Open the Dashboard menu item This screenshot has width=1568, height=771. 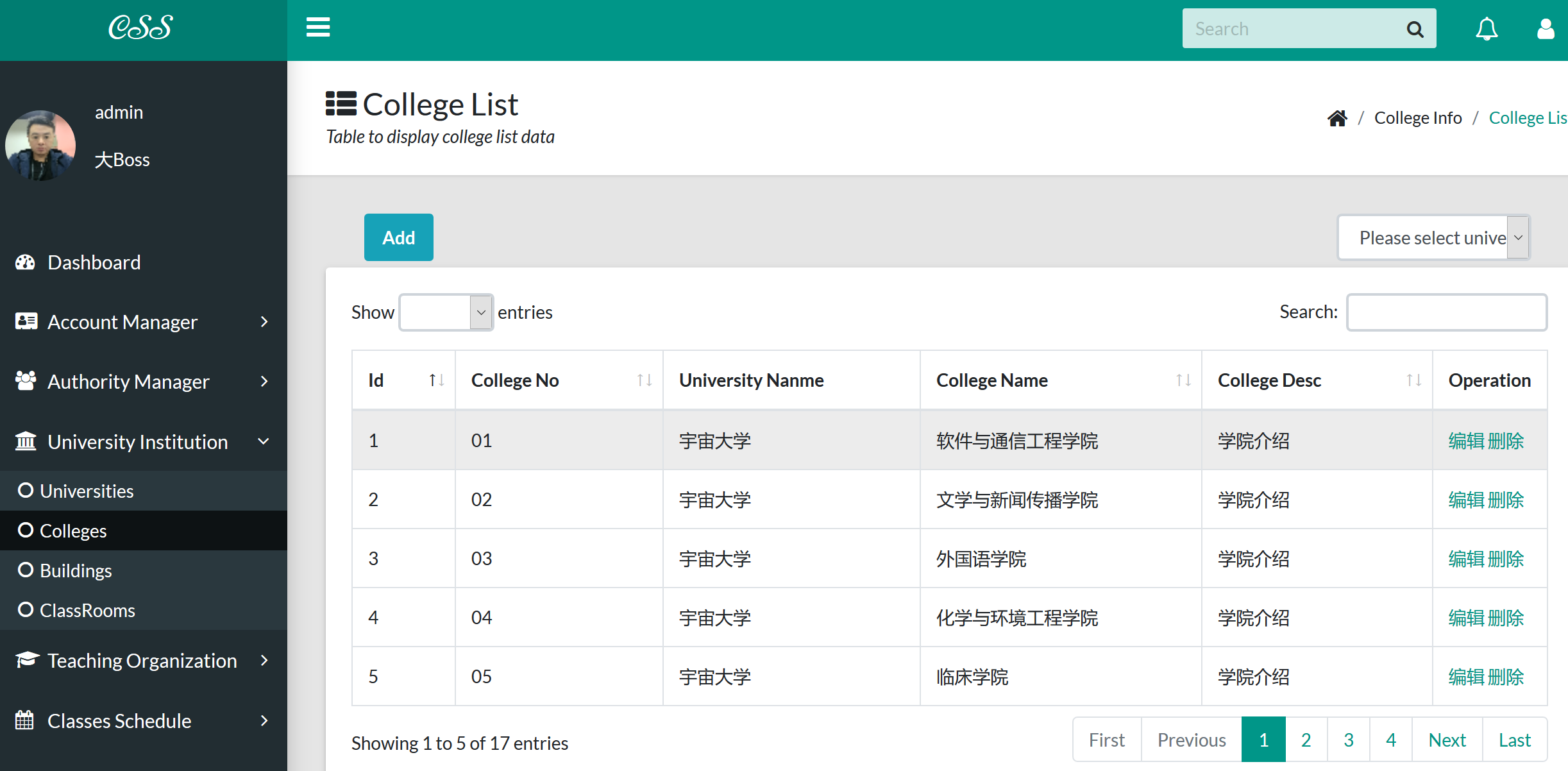[x=144, y=262]
